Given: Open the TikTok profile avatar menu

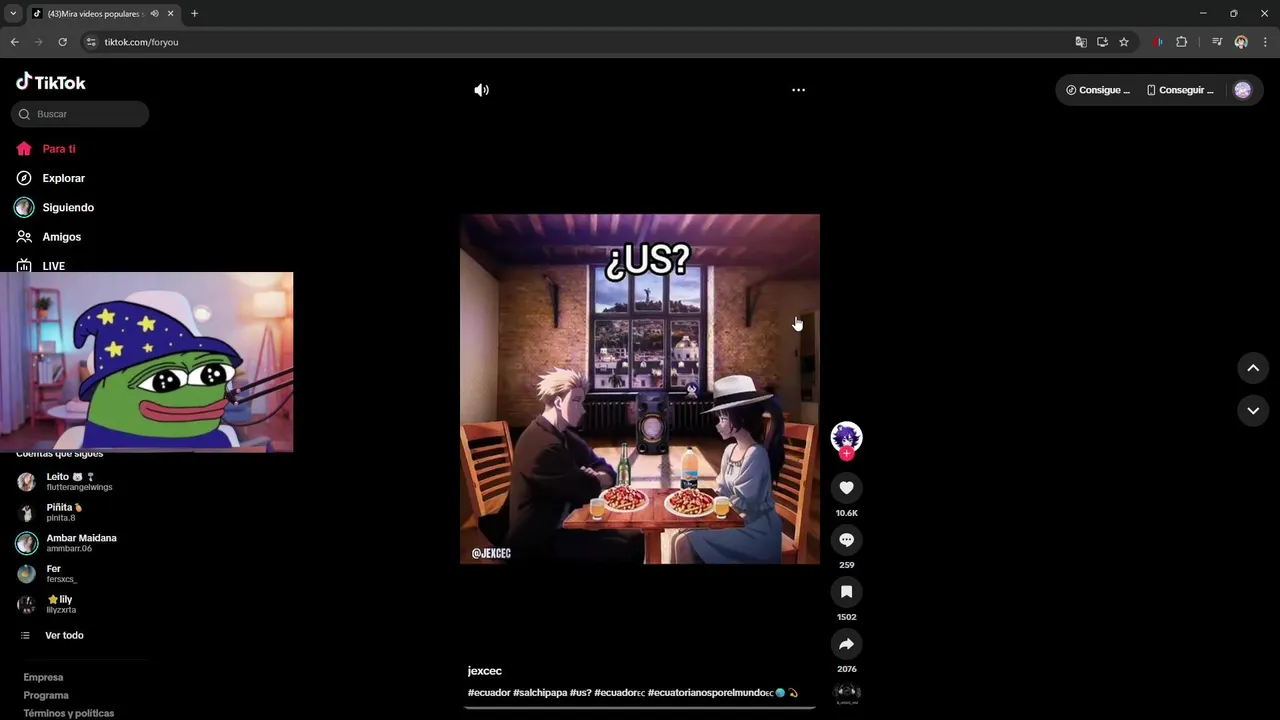Looking at the screenshot, I should click(x=1242, y=90).
